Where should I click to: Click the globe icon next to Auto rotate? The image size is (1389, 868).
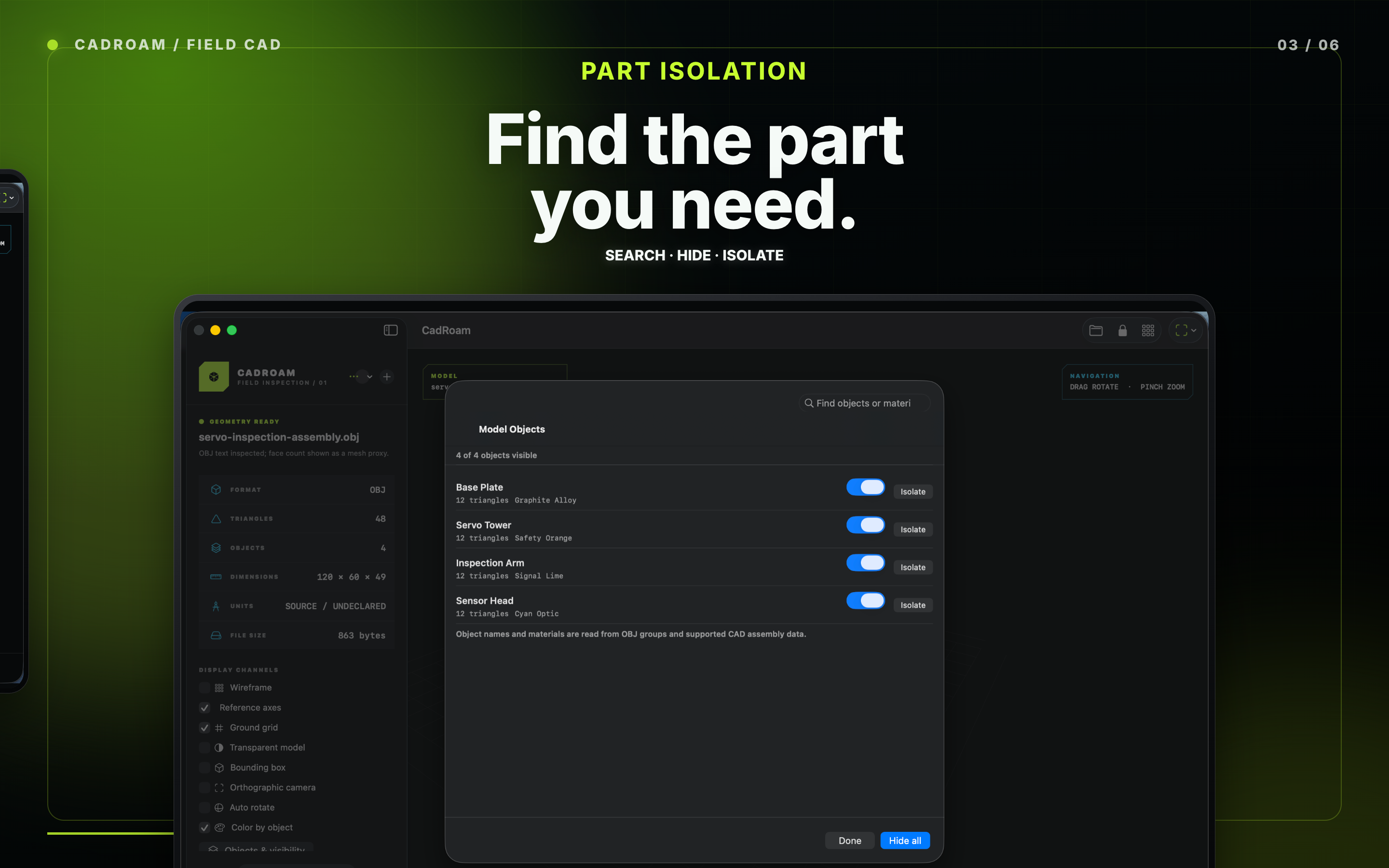(x=218, y=808)
